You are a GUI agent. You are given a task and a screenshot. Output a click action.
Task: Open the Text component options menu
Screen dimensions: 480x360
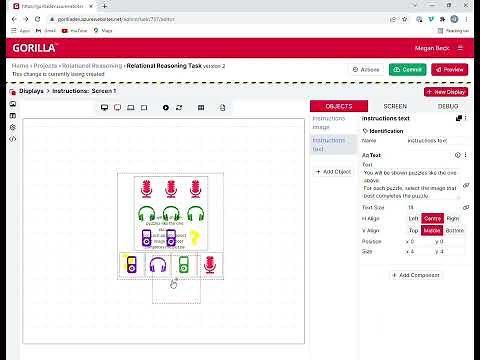tap(466, 155)
